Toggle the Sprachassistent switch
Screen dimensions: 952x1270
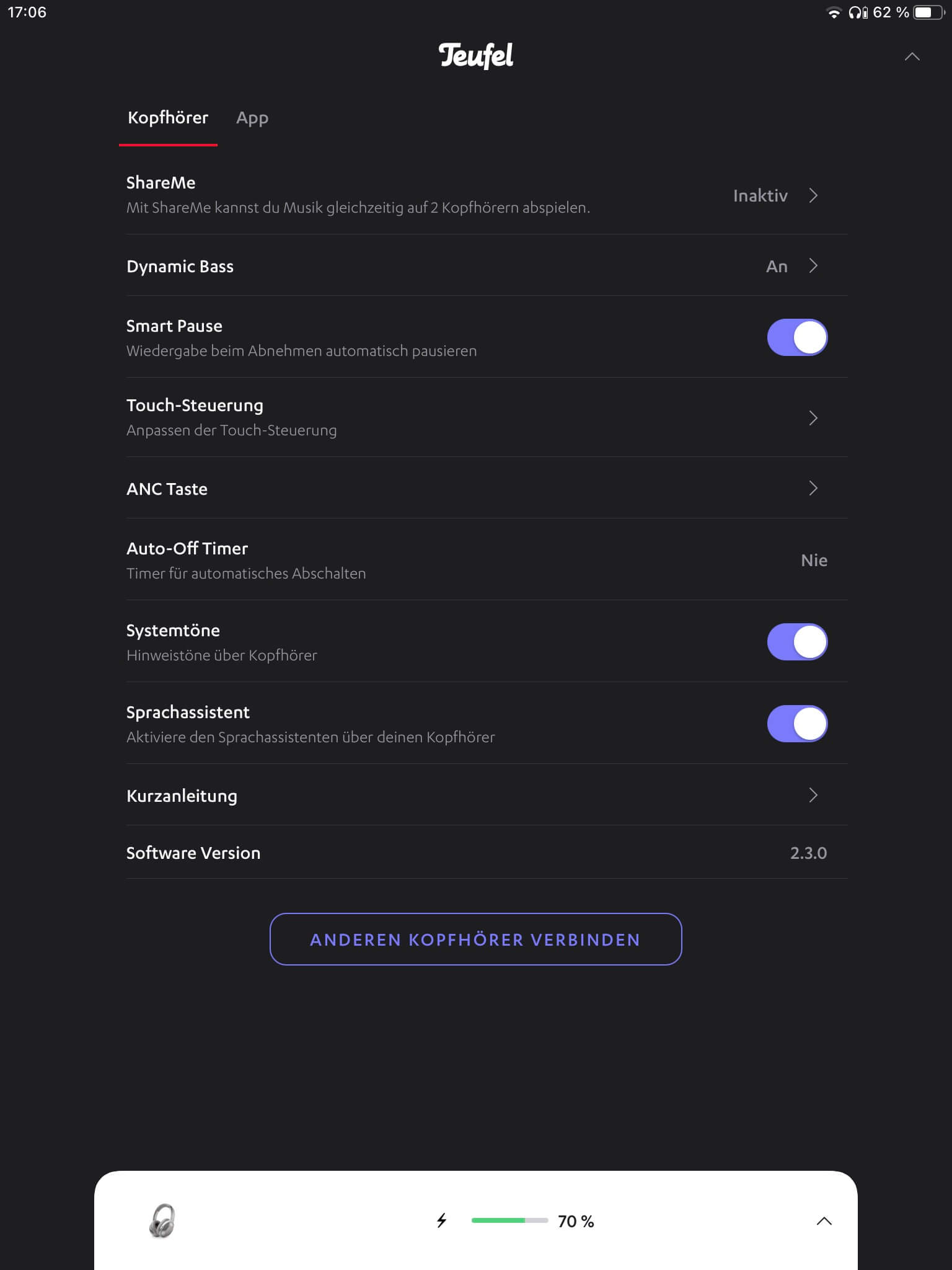(x=797, y=724)
